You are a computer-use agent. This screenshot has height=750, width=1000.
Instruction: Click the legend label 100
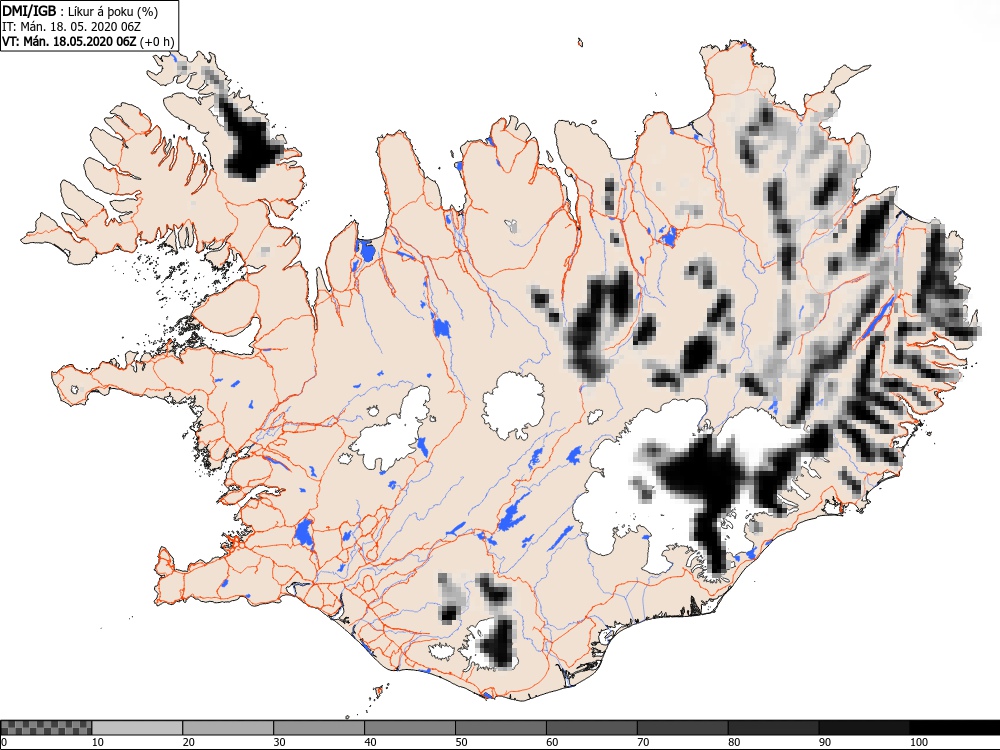[x=918, y=742]
